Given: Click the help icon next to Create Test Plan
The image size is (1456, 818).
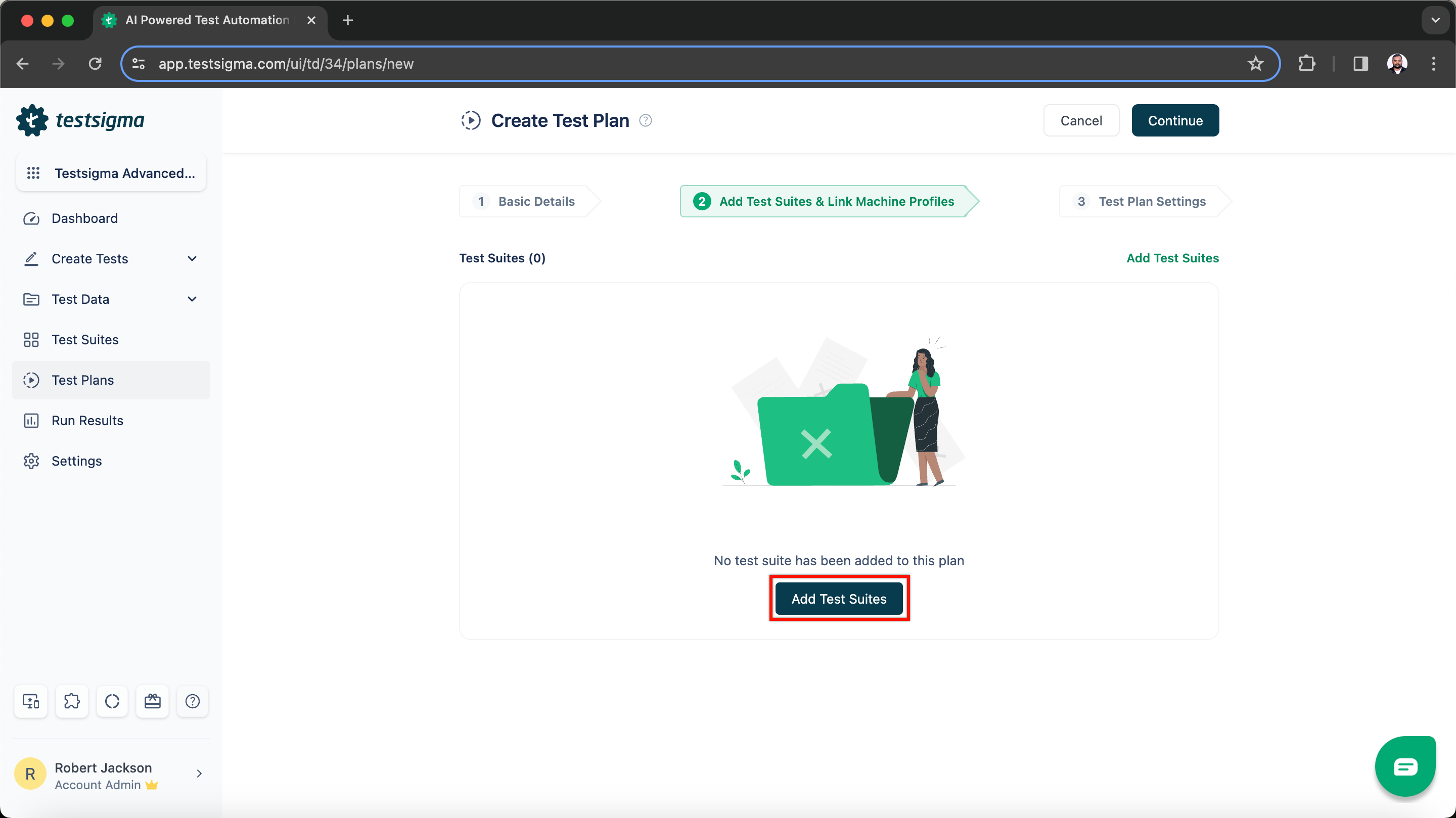Looking at the screenshot, I should click(646, 120).
